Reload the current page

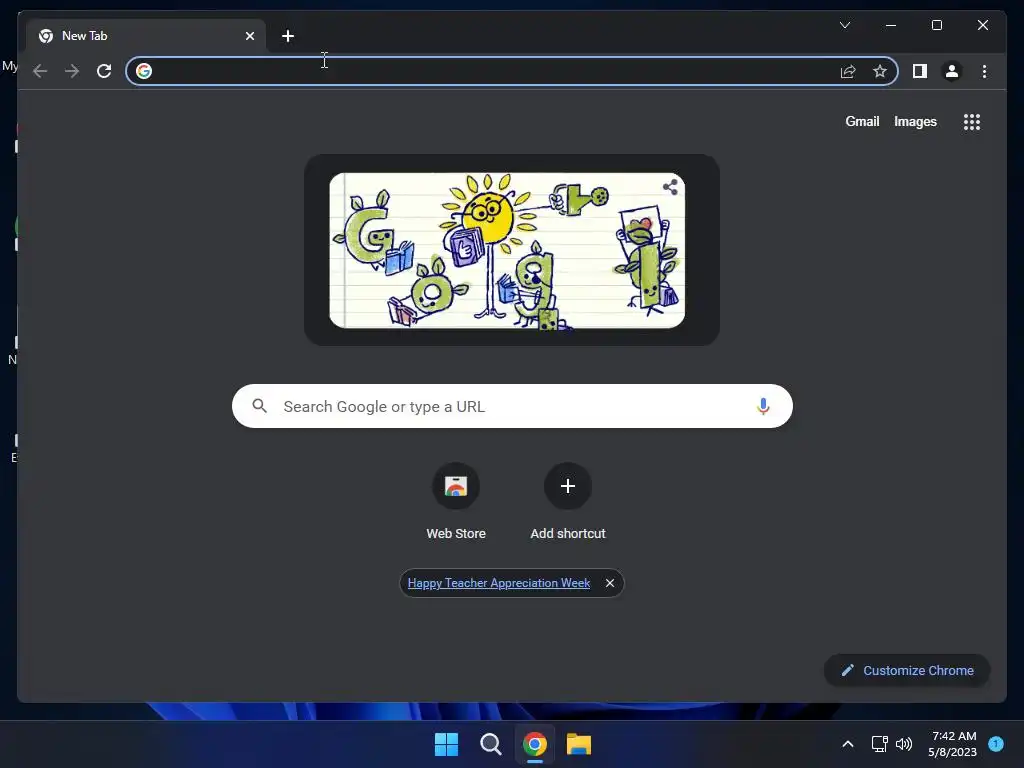[104, 71]
